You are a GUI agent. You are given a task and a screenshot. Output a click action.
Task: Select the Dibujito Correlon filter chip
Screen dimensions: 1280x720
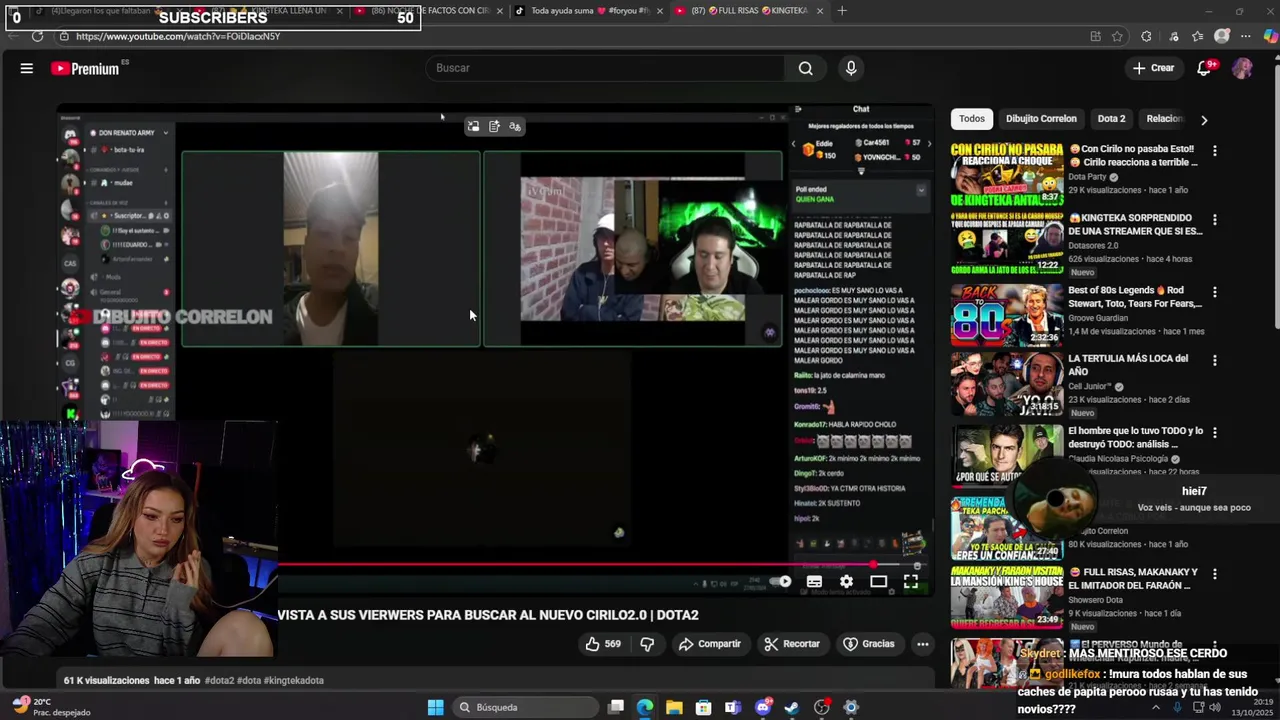pyautogui.click(x=1041, y=119)
